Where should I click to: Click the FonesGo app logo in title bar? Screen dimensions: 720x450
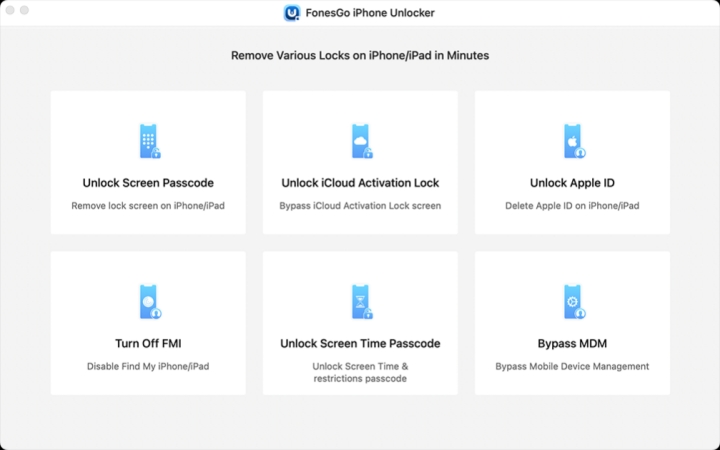(292, 13)
